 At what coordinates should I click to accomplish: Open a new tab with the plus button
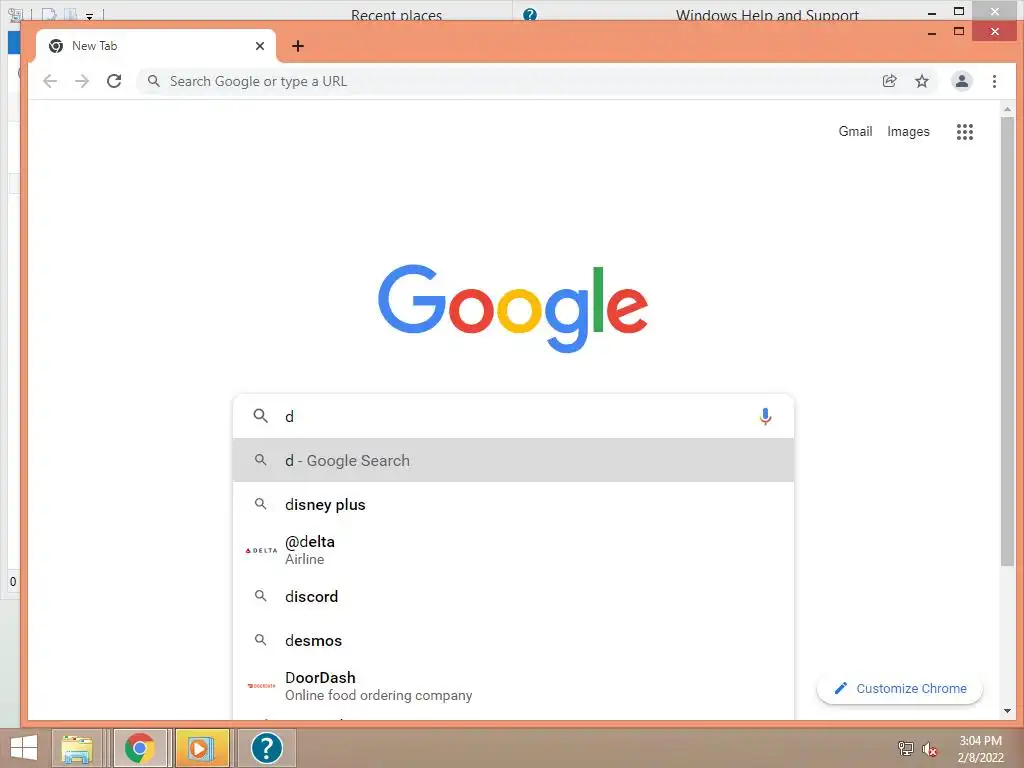point(298,46)
